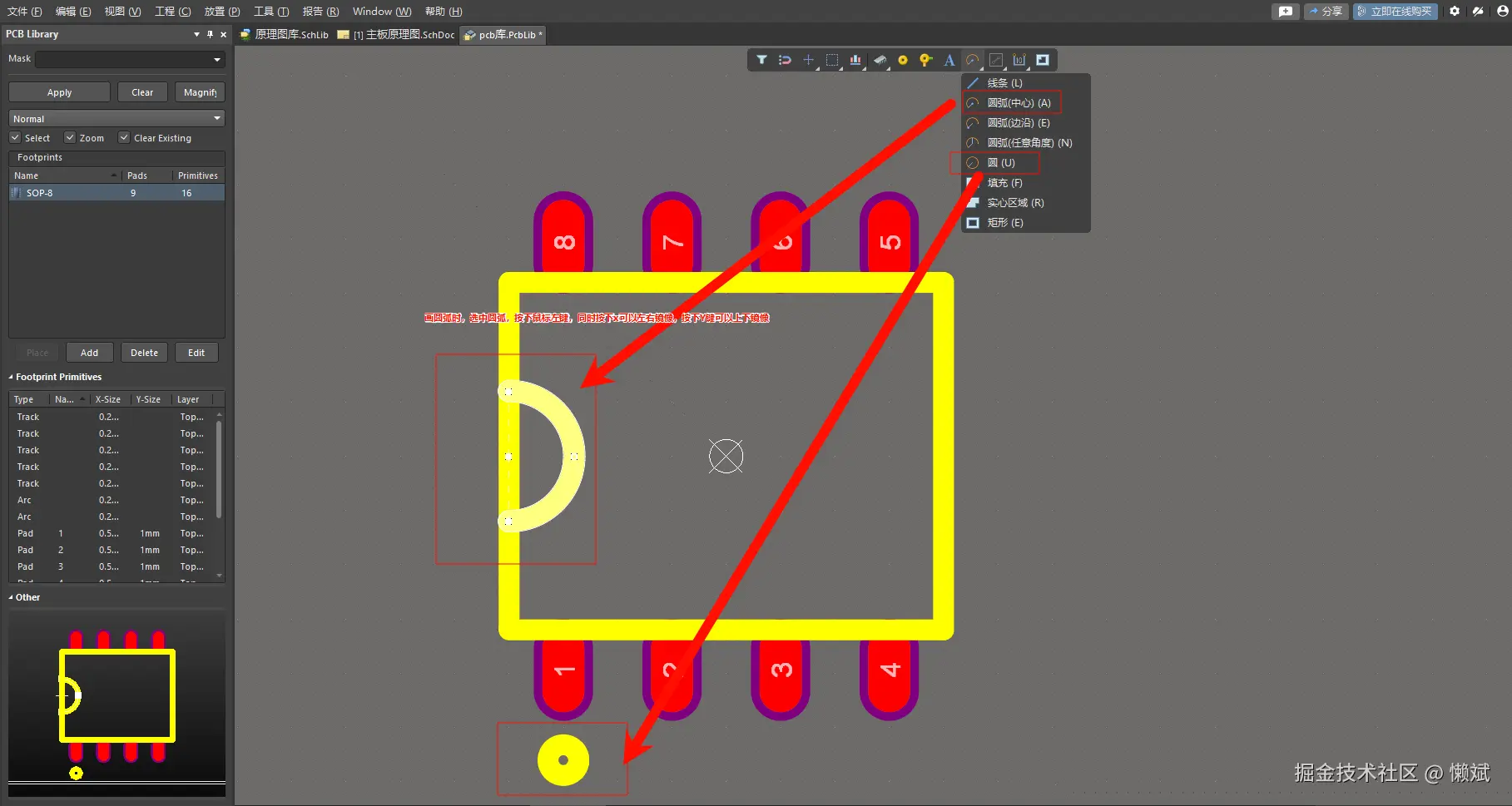
Task: Choose 矩形 (E) menu entry
Action: pyautogui.click(x=1025, y=223)
